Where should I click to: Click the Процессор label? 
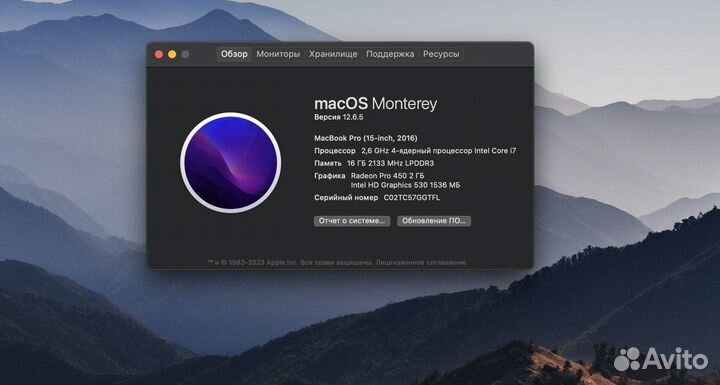pyautogui.click(x=335, y=151)
